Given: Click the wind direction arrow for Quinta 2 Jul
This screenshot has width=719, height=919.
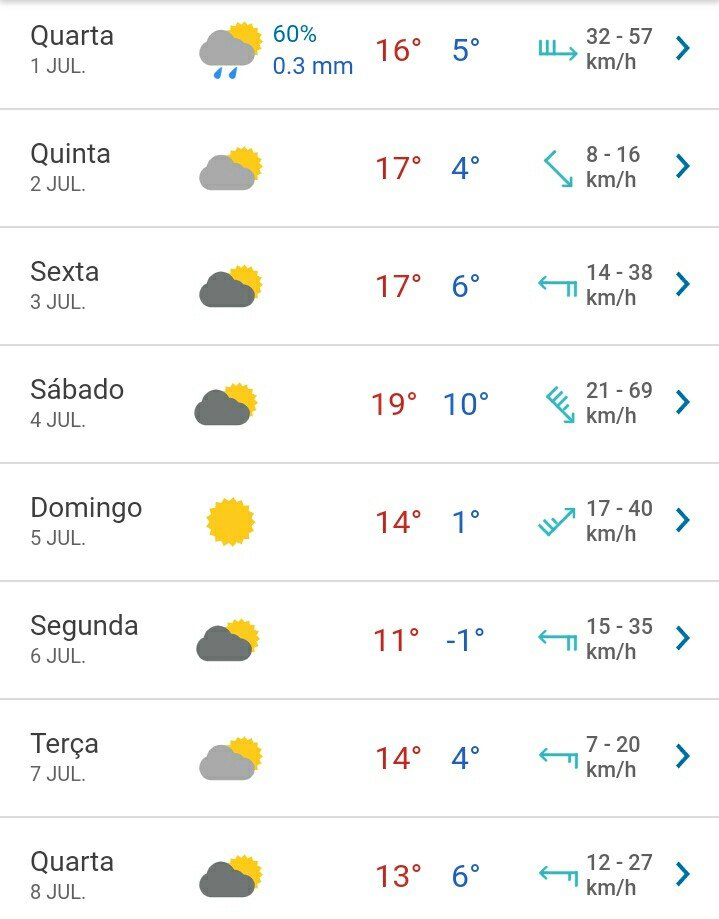Looking at the screenshot, I should tap(558, 169).
